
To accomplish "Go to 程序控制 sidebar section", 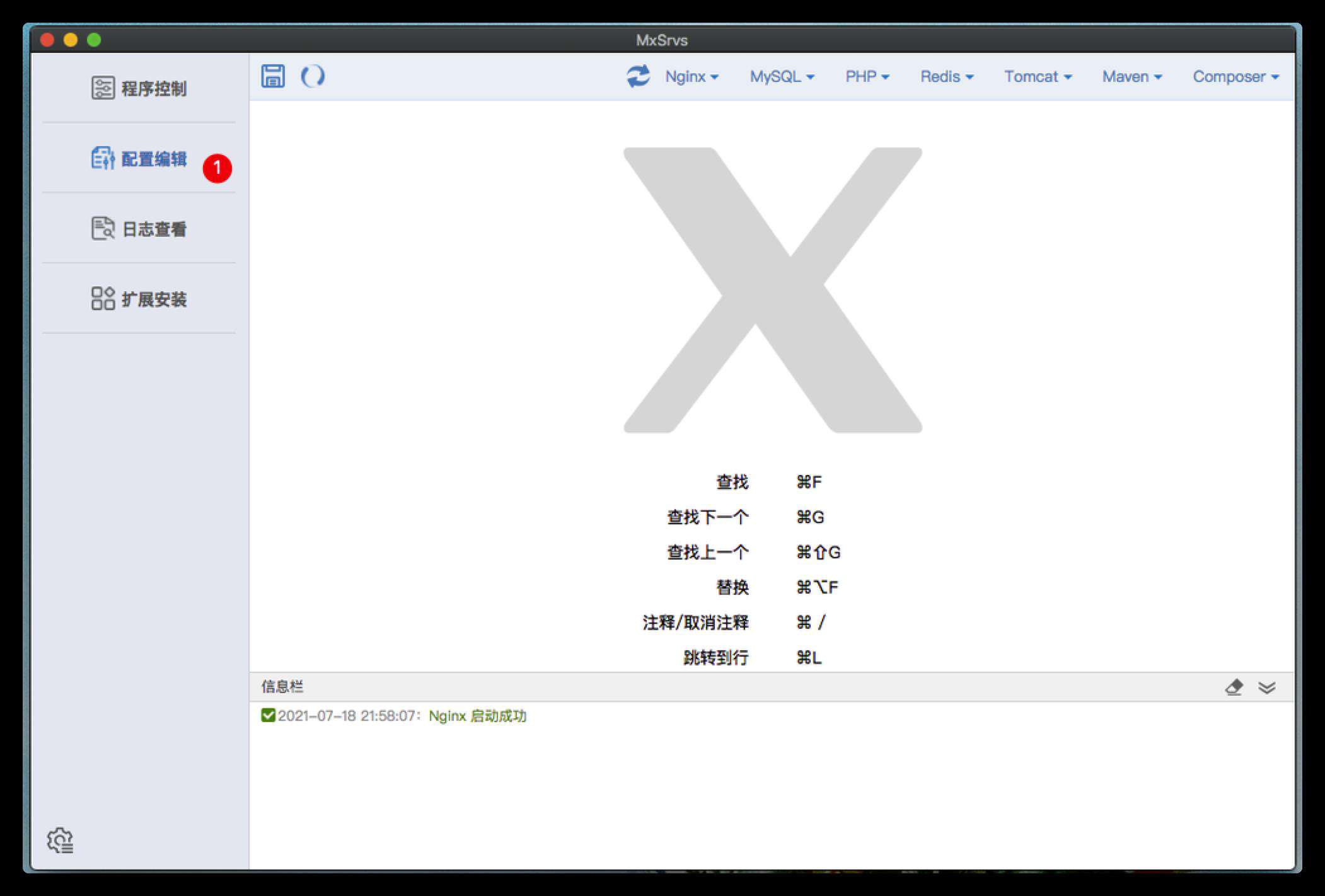I will click(139, 88).
